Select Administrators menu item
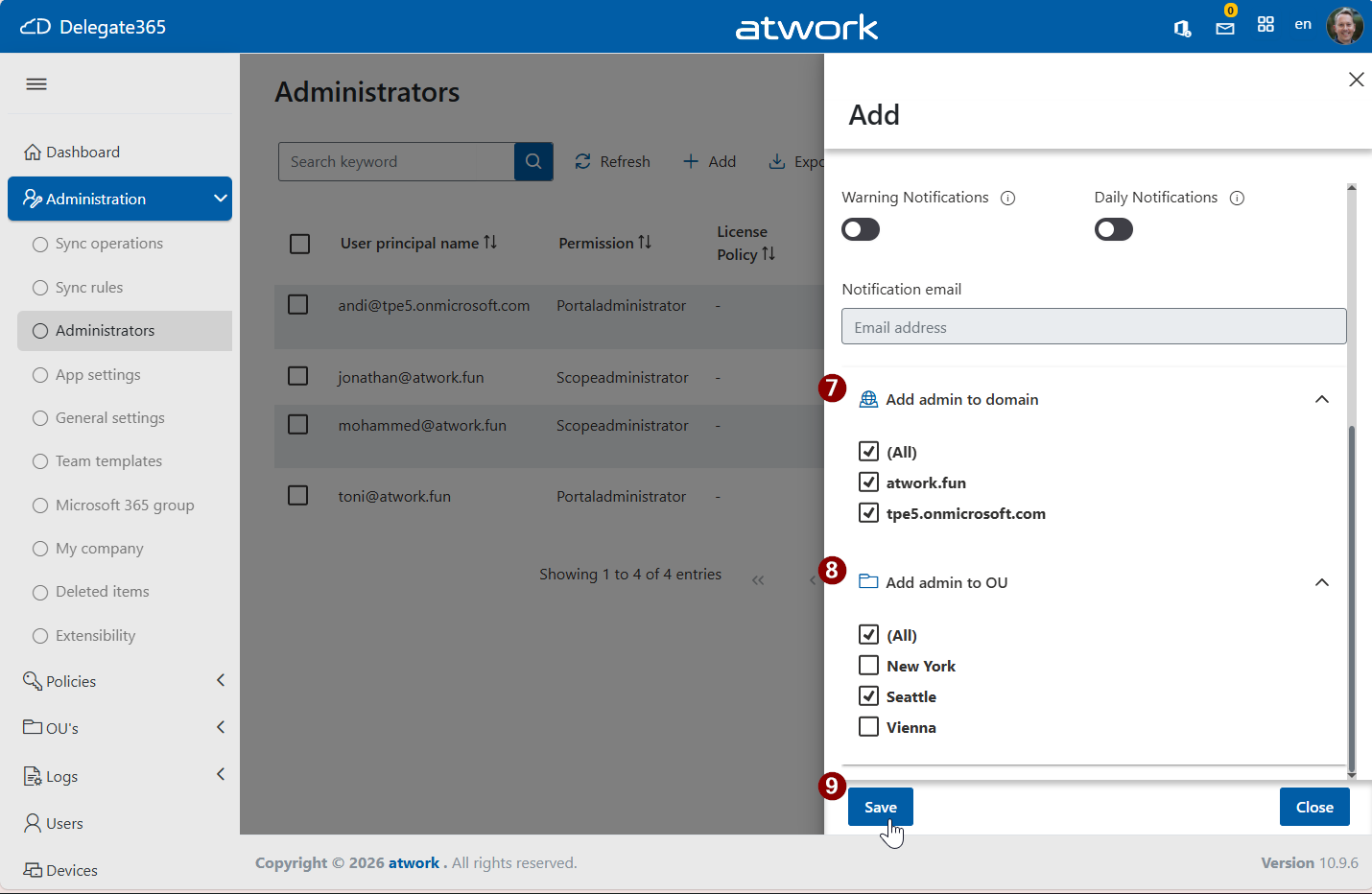1372x894 pixels. click(125, 331)
